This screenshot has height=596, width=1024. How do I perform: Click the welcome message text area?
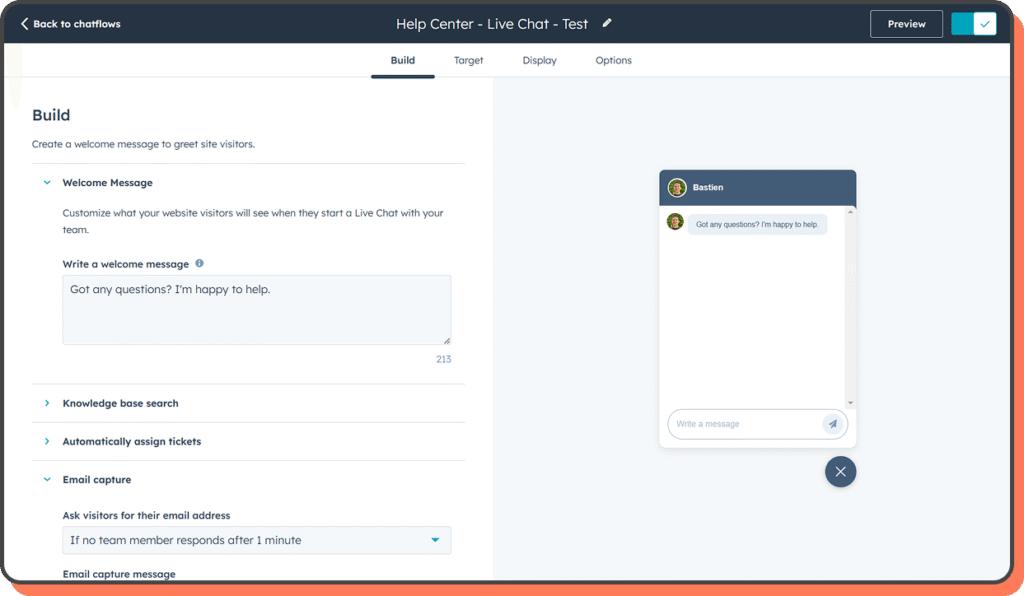coord(256,310)
